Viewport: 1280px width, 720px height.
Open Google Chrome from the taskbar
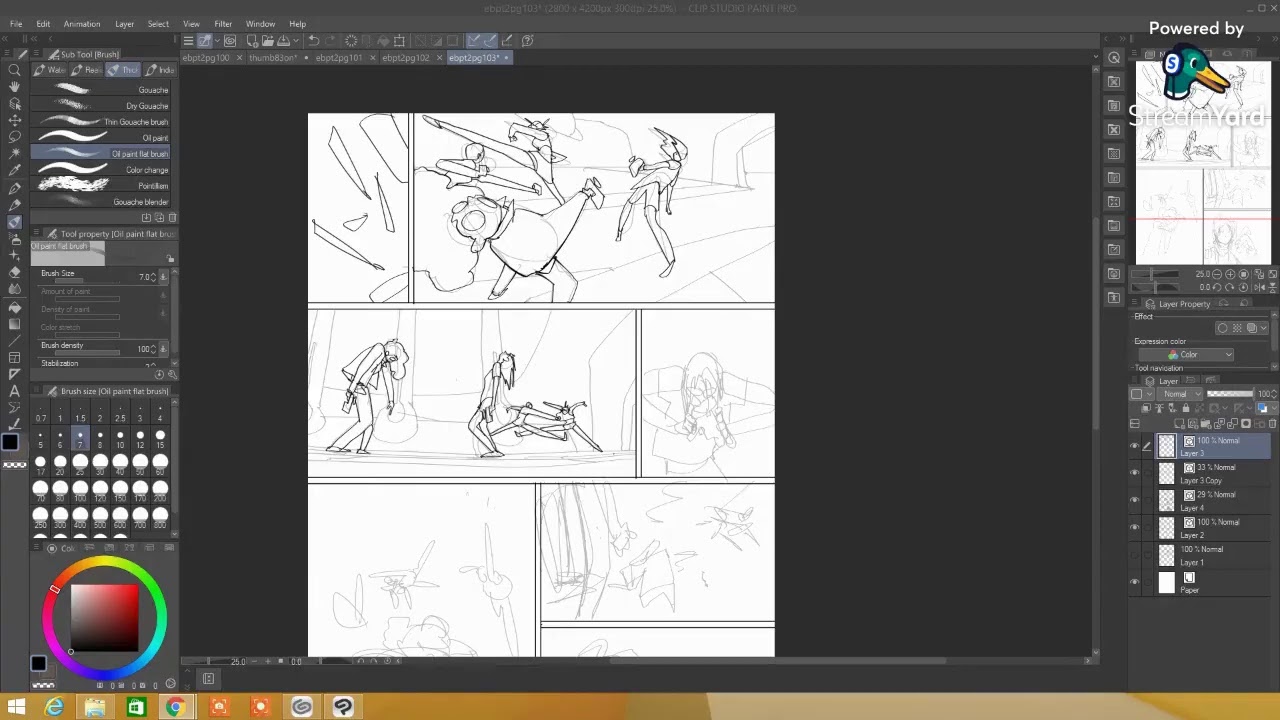(175, 707)
